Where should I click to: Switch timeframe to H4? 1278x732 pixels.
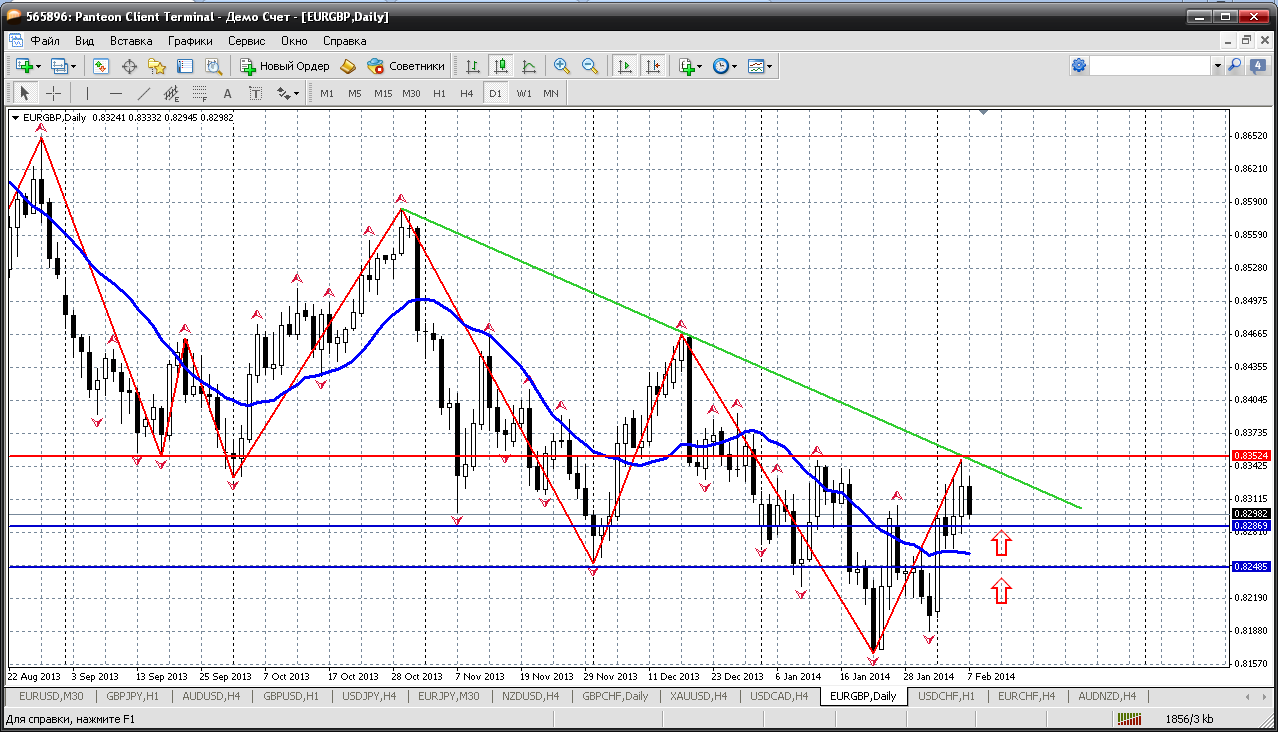coord(467,93)
